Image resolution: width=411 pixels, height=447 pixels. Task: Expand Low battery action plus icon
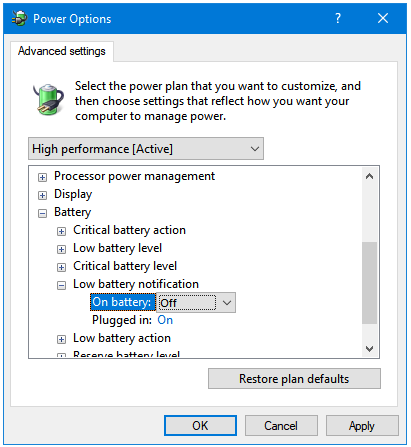(61, 339)
